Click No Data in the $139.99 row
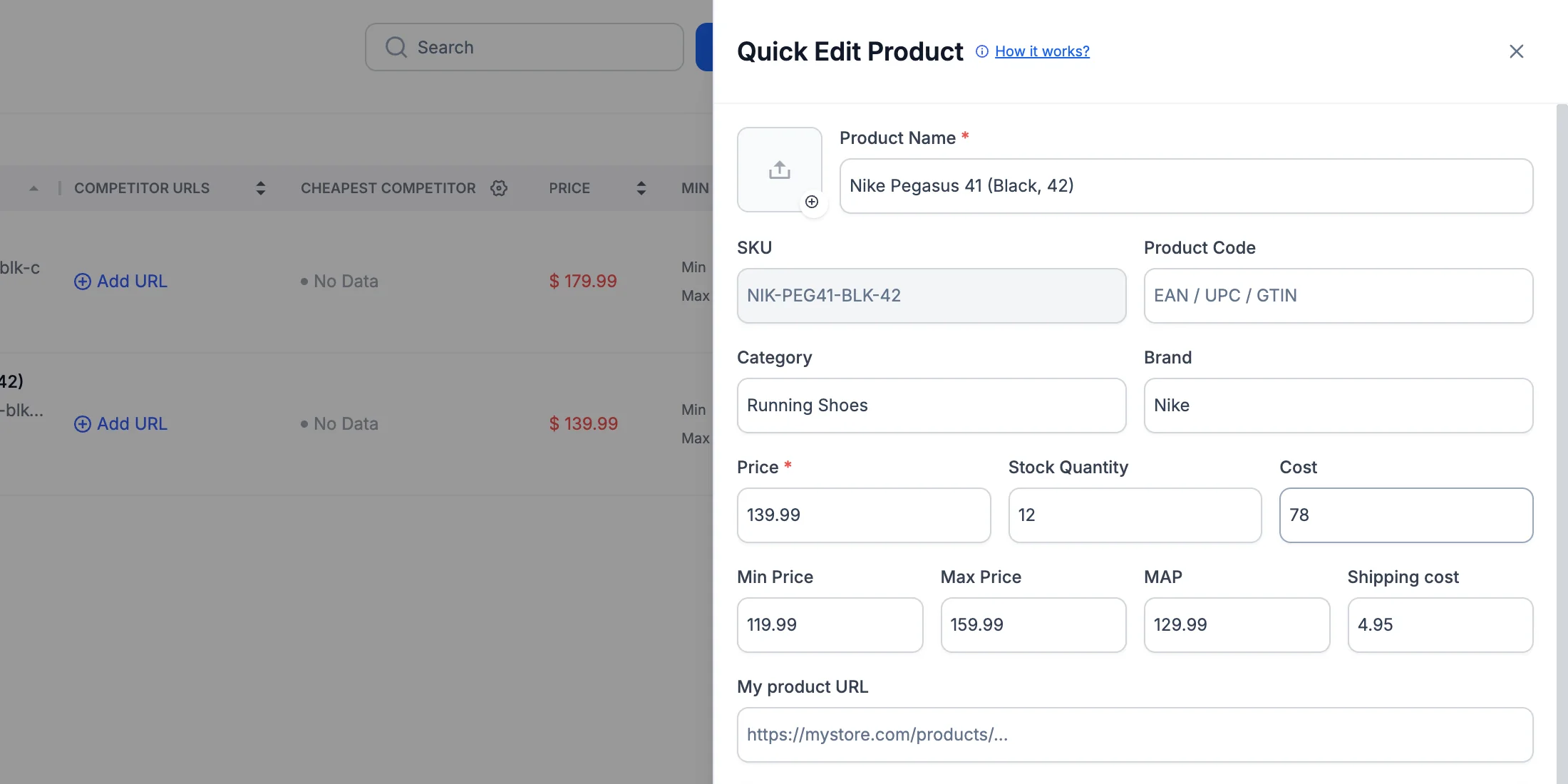Screen dimensions: 1568x784 pyautogui.click(x=339, y=424)
